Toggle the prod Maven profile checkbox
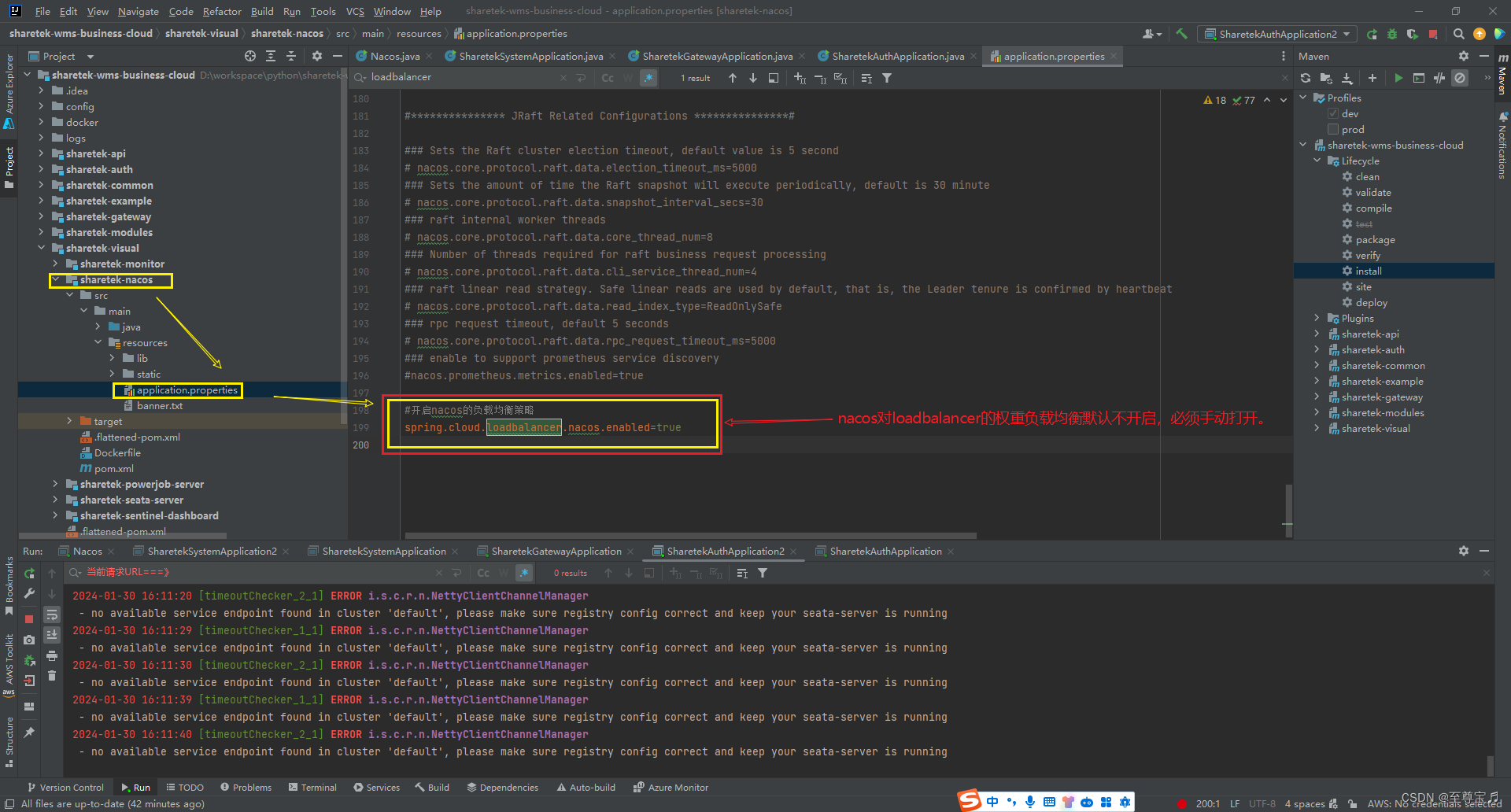Viewport: 1511px width, 812px height. (x=1333, y=129)
